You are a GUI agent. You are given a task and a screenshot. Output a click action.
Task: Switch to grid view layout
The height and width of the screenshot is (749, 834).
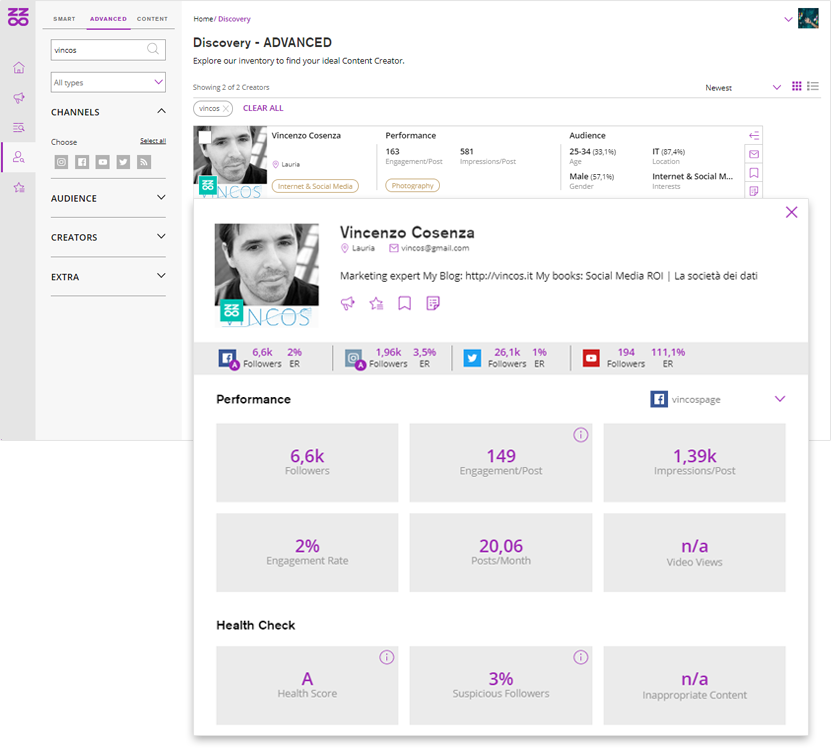(797, 87)
